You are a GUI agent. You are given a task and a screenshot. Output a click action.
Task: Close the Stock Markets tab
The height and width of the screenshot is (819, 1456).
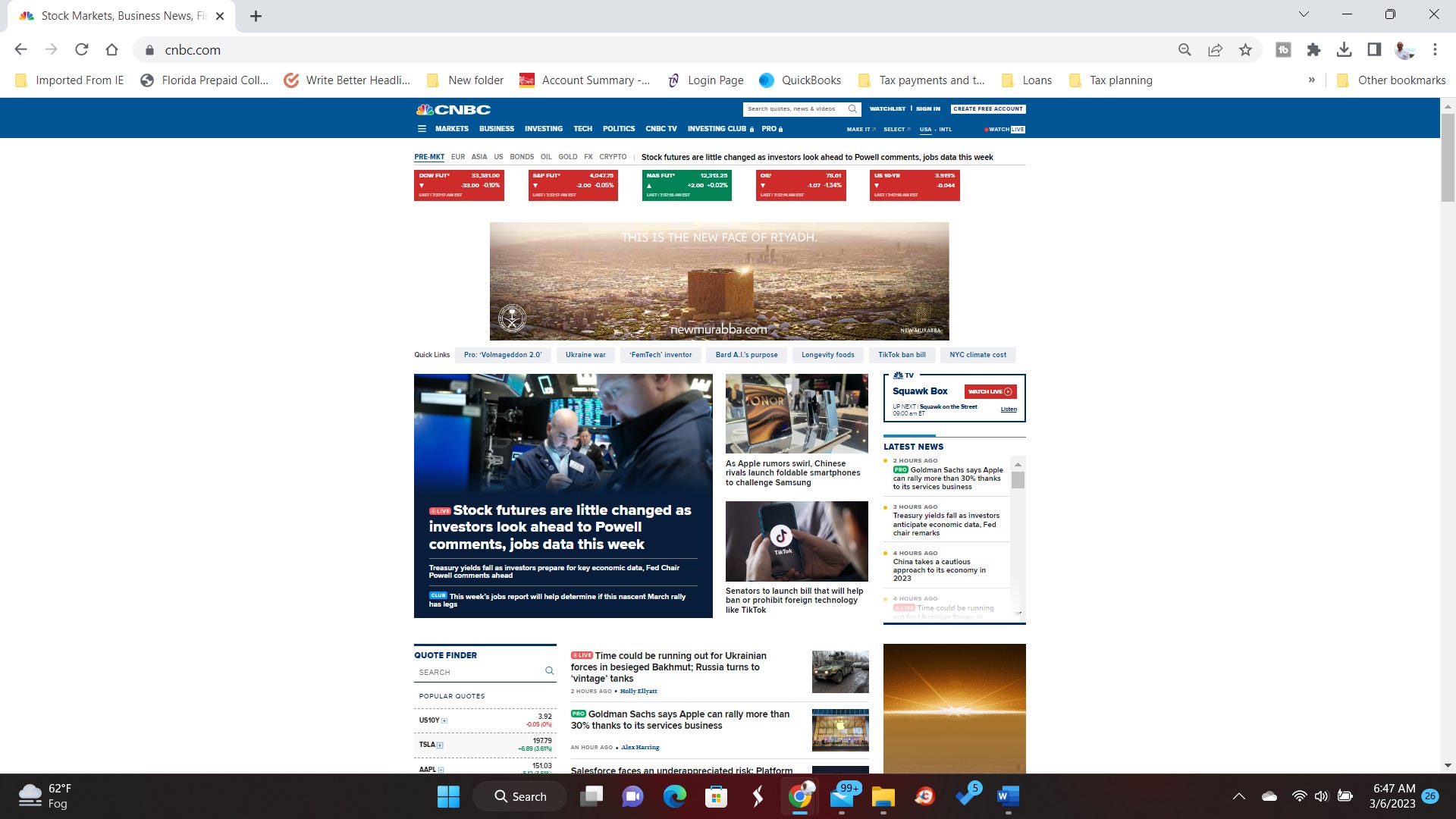(220, 16)
